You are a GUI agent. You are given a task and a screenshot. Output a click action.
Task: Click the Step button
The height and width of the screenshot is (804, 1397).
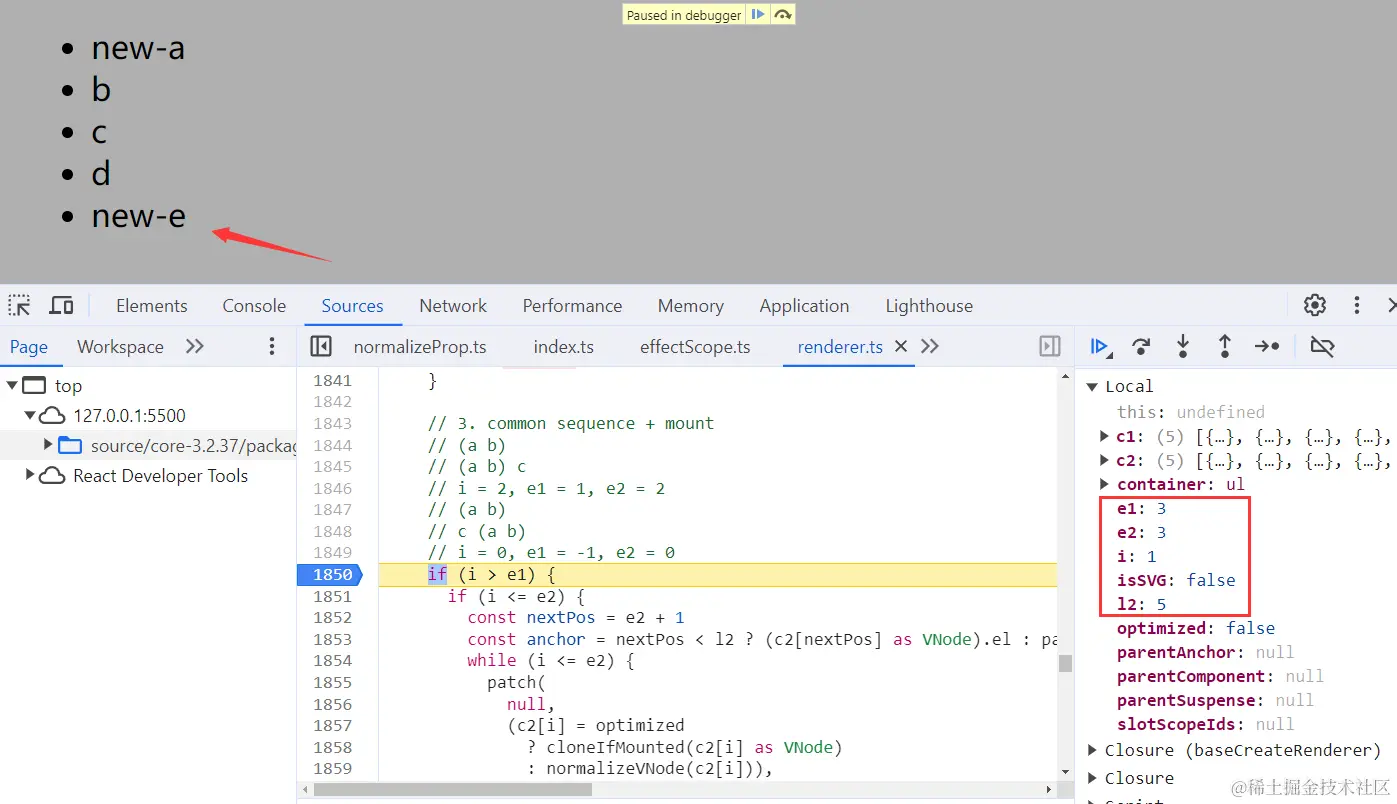[x=1267, y=346]
